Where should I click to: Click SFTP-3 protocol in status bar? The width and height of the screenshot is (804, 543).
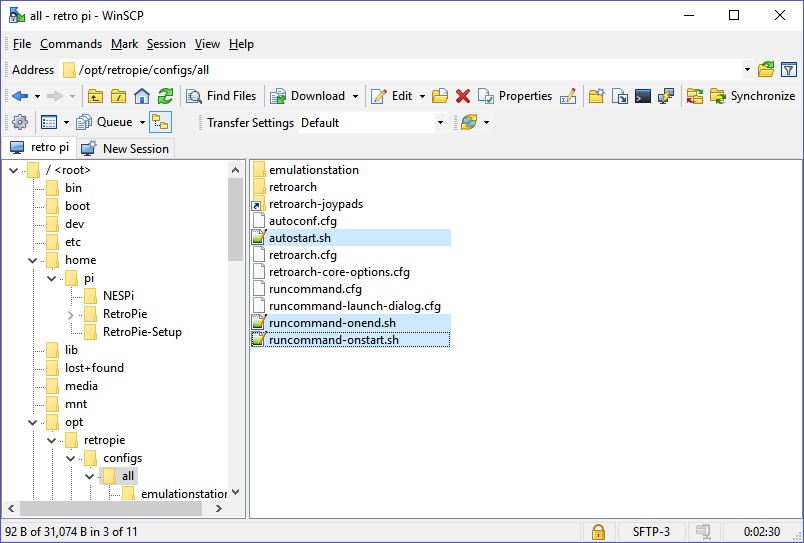(651, 532)
